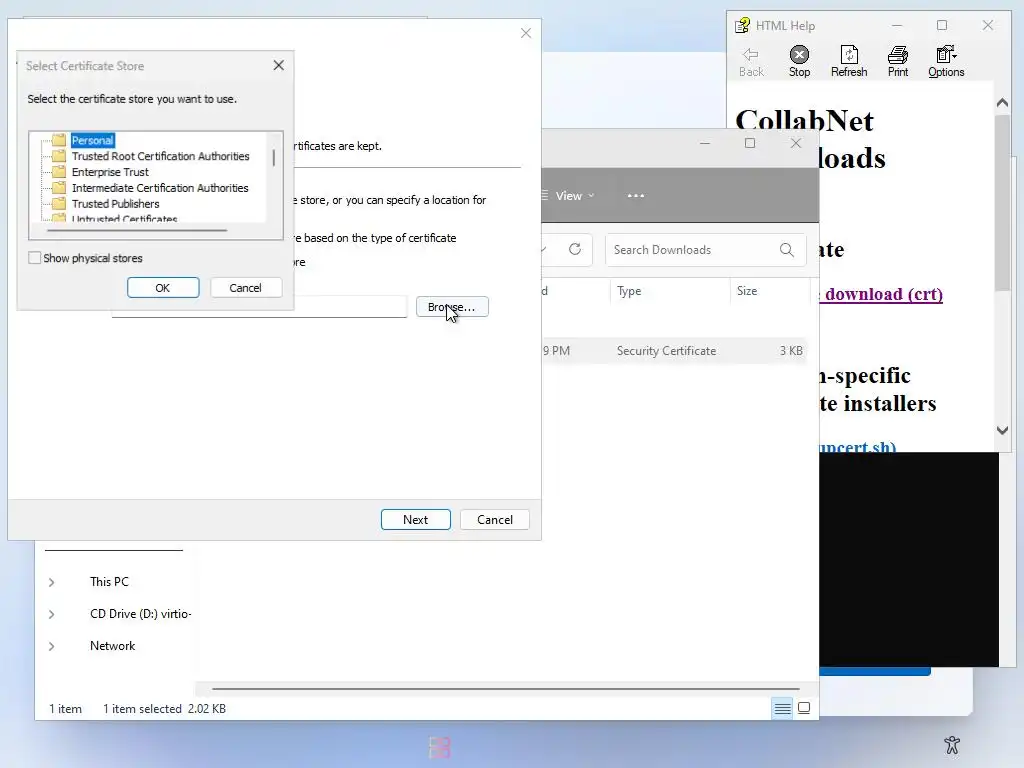The width and height of the screenshot is (1024, 768).
Task: Click the refresh icon in Downloads window
Action: (575, 249)
